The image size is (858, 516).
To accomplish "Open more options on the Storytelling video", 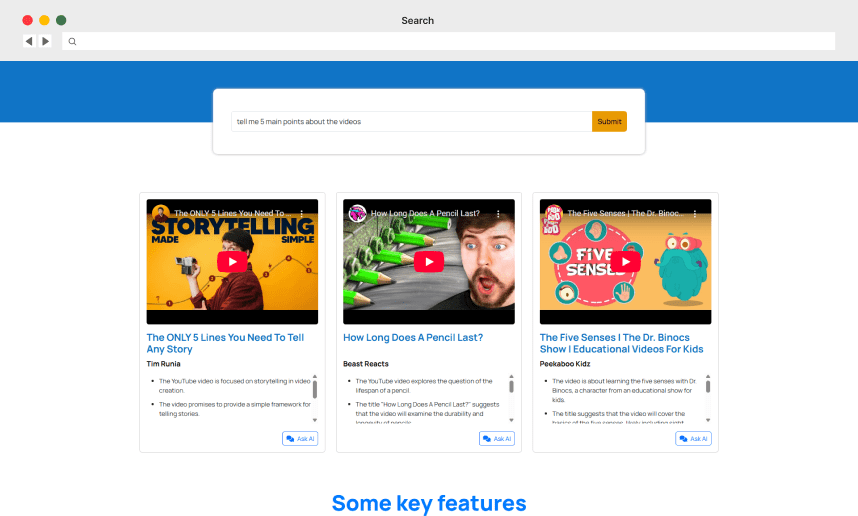I will (306, 214).
